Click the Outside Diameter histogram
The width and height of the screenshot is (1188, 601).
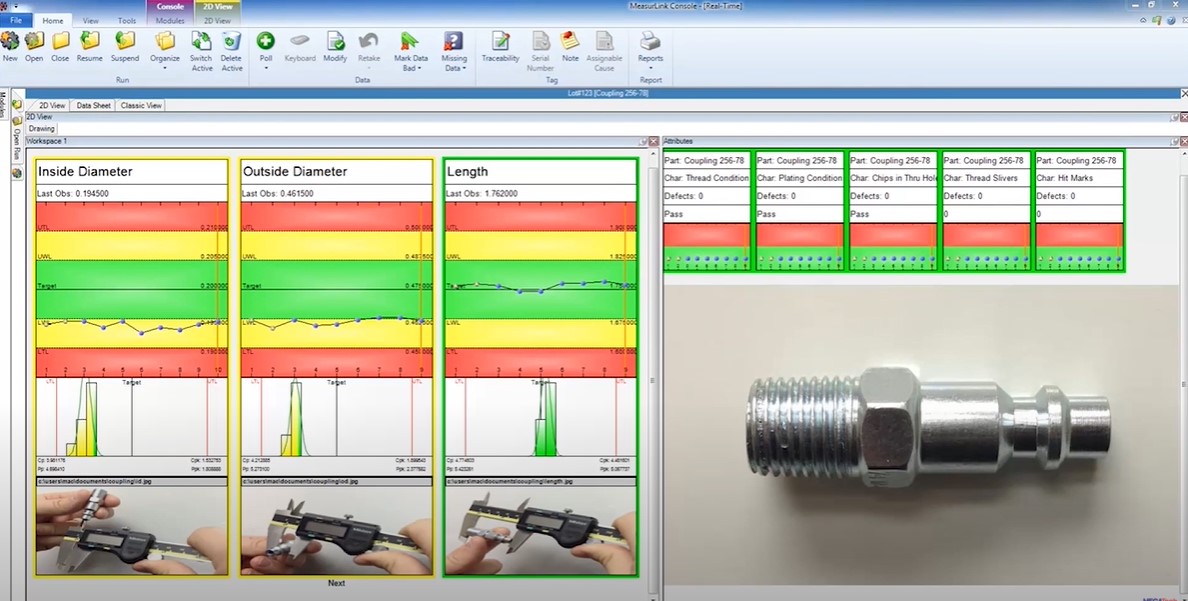coord(336,417)
